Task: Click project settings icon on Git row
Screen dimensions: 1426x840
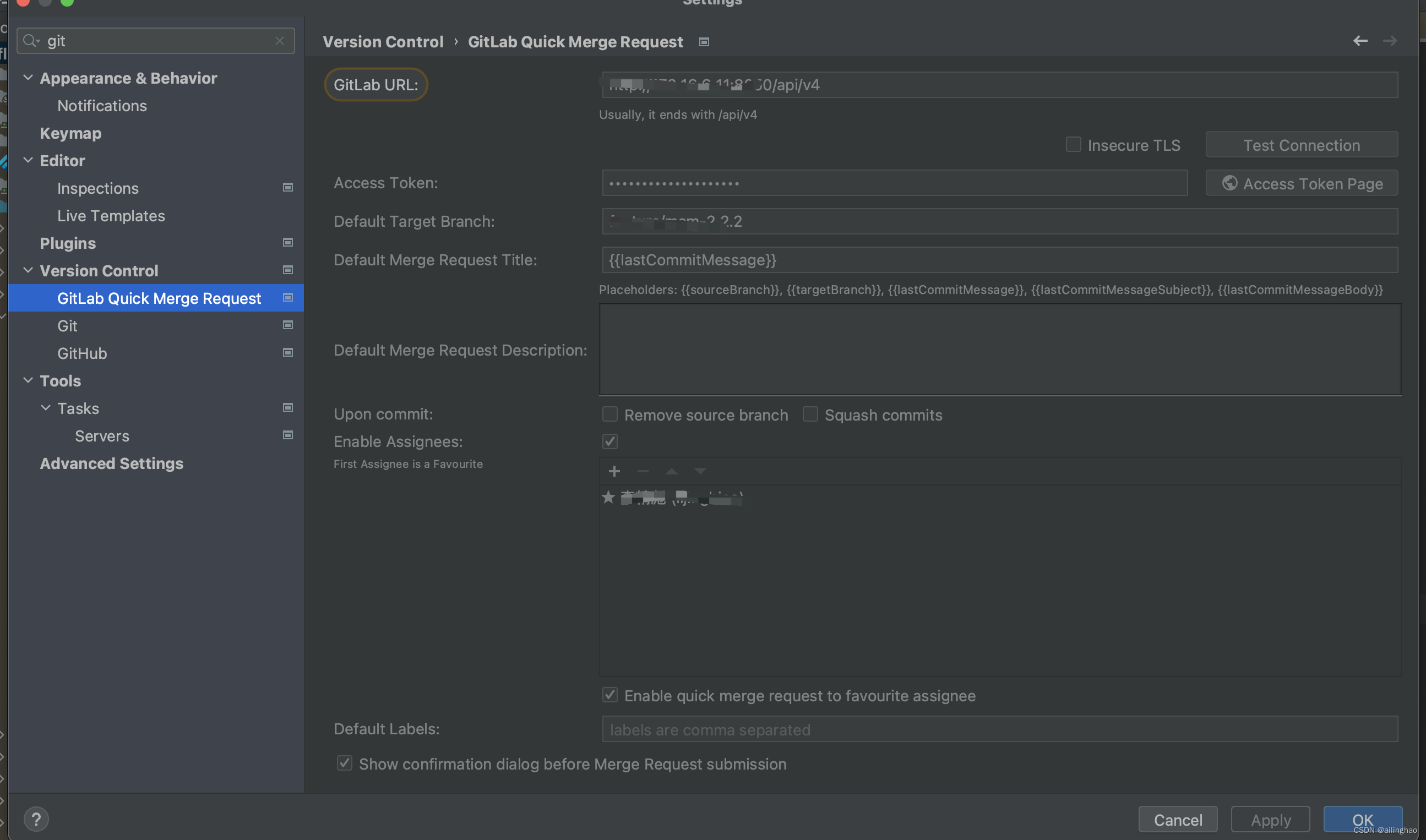Action: (x=287, y=325)
